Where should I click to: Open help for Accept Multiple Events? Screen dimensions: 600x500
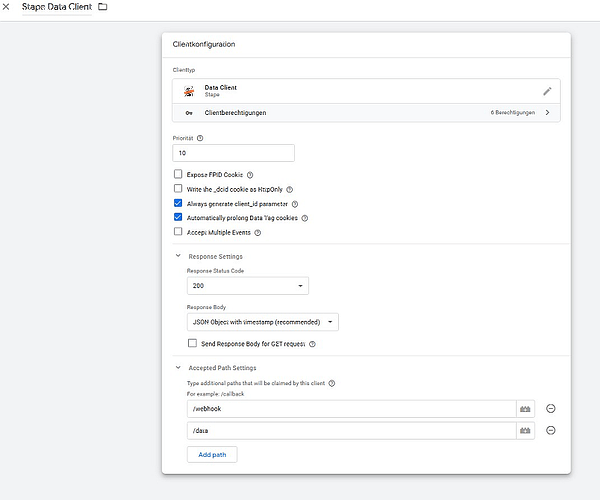(258, 233)
